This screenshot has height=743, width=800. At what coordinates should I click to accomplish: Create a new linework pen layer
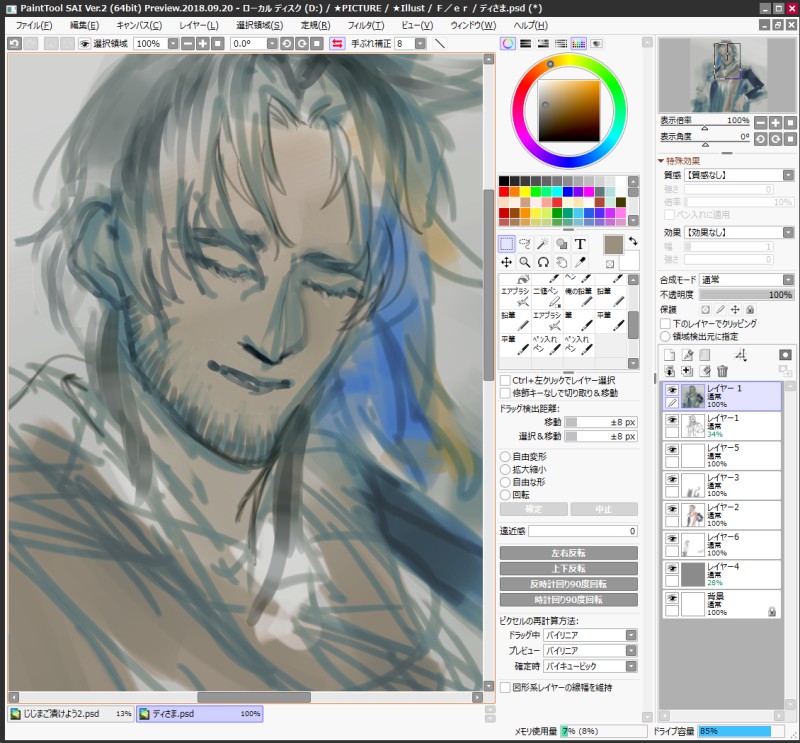pos(687,355)
